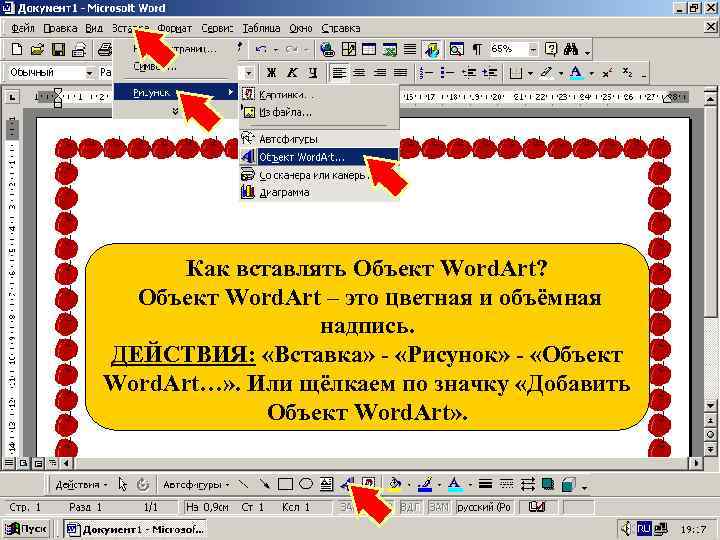Open the Действия drawing actions button
This screenshot has height=540, width=720.
pos(81,484)
